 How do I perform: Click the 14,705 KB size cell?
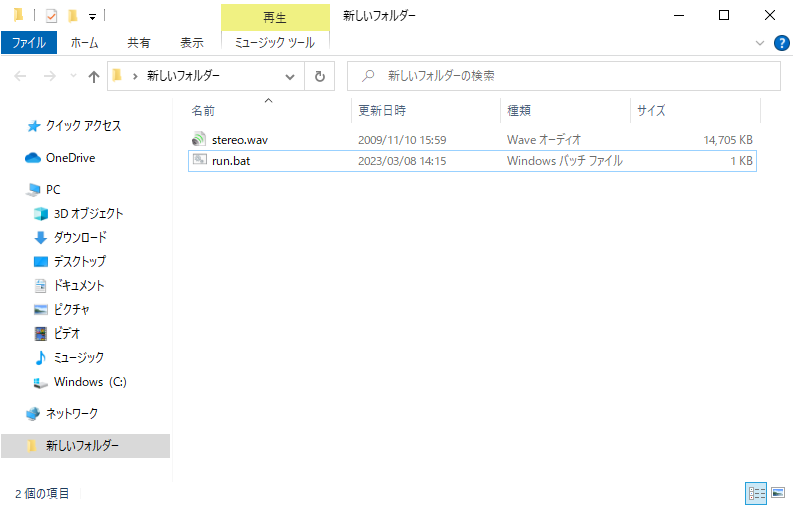coord(728,140)
